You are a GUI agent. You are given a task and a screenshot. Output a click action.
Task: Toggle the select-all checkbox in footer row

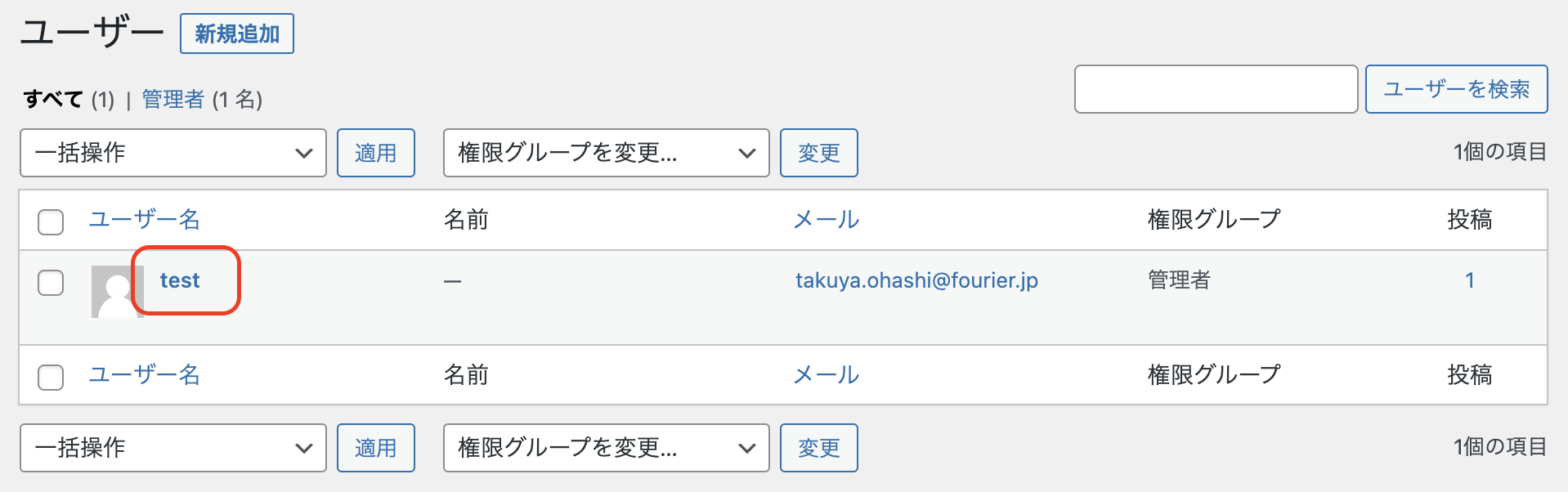tap(51, 377)
